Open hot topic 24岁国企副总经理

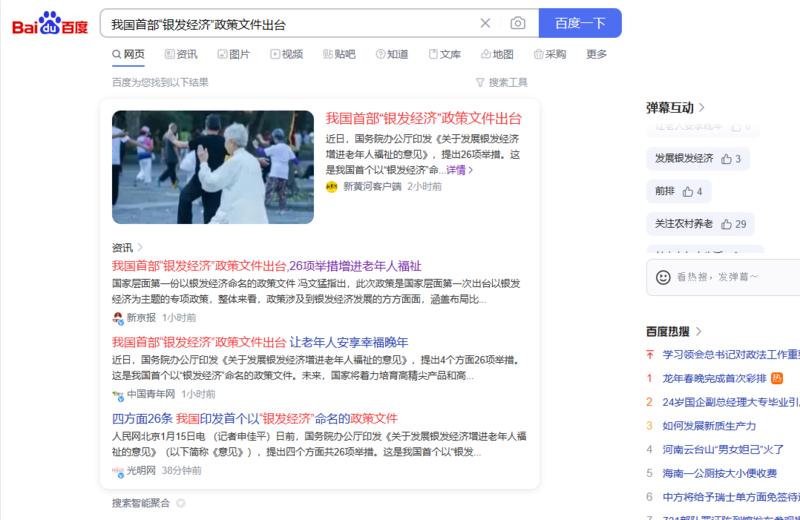pos(731,402)
